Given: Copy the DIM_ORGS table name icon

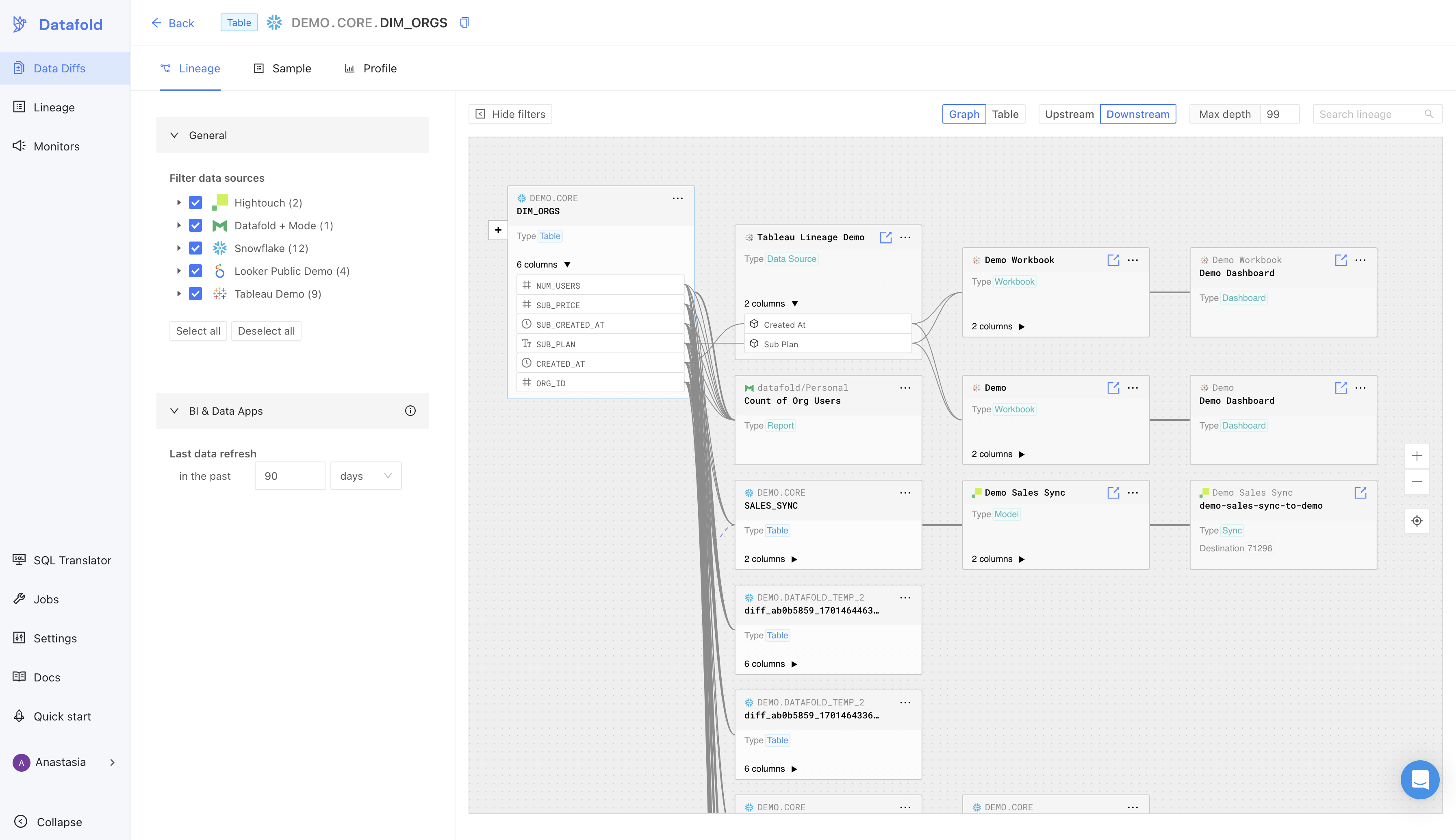Looking at the screenshot, I should (x=464, y=22).
